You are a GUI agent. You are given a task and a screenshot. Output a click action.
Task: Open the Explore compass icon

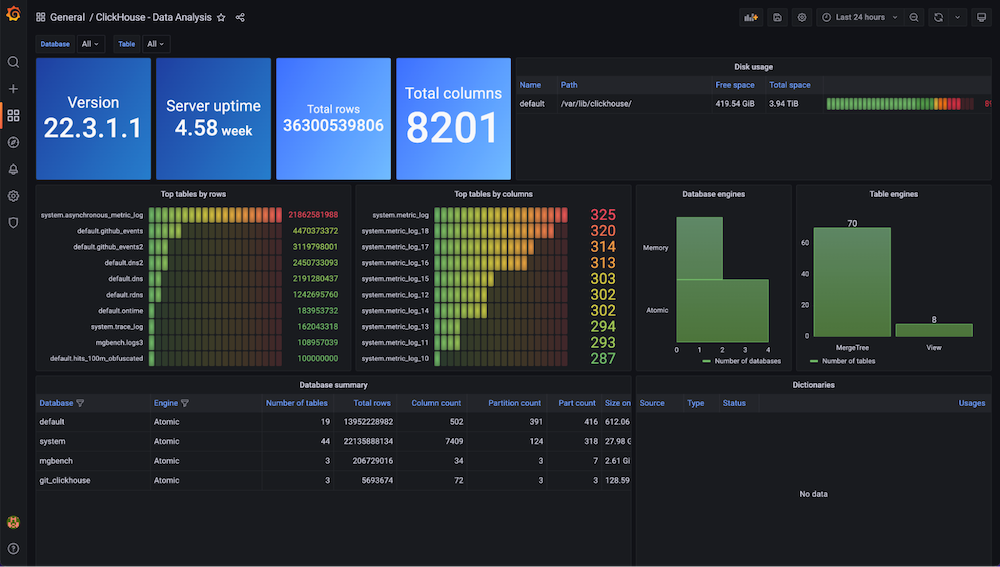[x=13, y=142]
